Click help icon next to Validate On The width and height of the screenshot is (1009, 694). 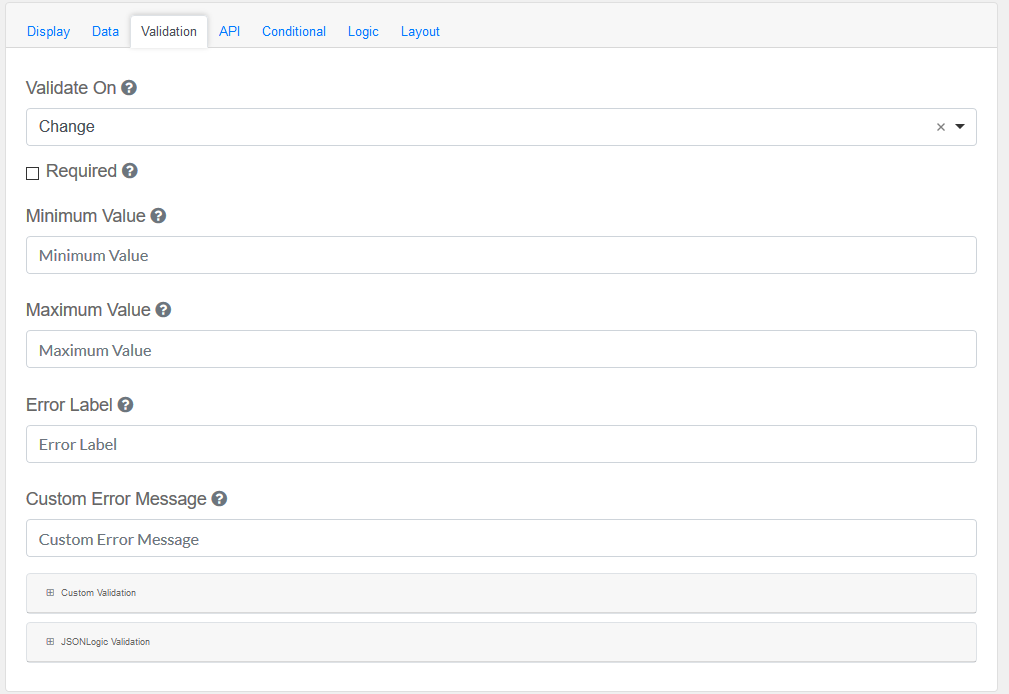tap(129, 88)
